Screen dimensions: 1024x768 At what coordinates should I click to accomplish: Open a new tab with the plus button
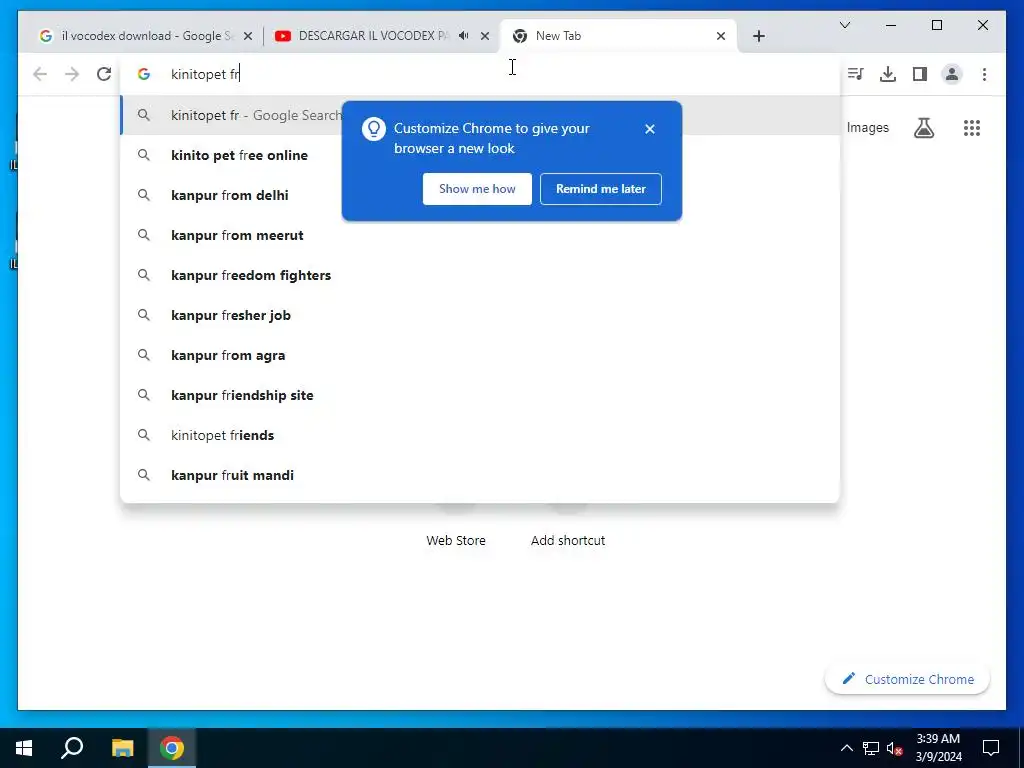(x=758, y=36)
